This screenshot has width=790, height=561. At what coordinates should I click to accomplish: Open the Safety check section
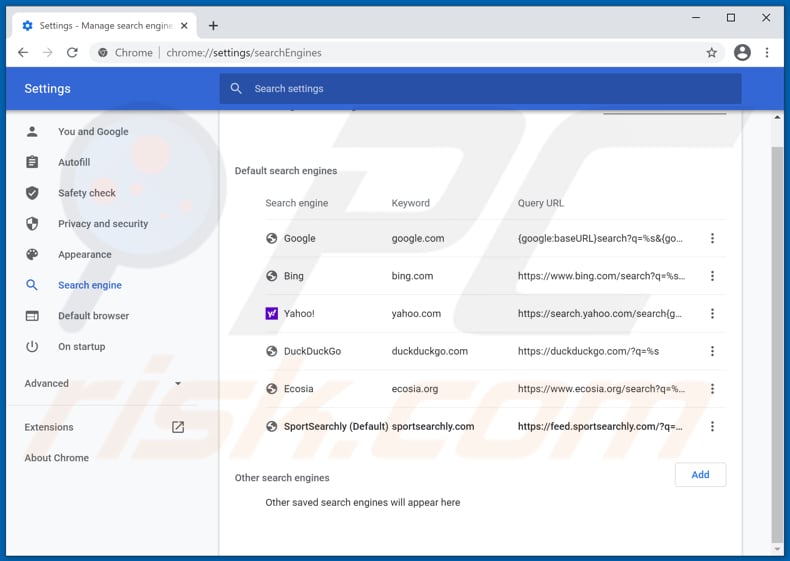click(x=87, y=193)
